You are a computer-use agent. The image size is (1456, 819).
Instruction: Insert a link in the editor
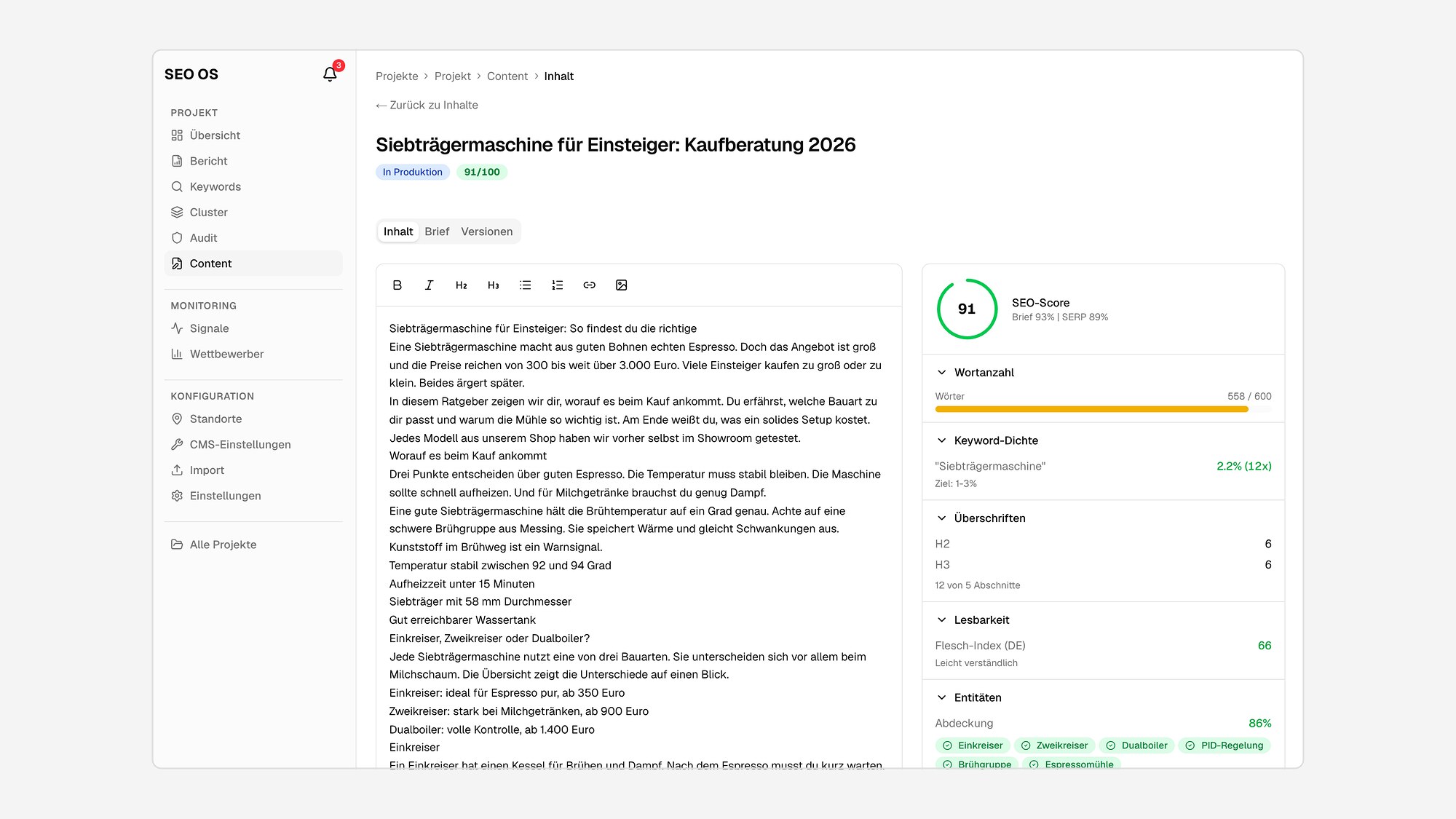(589, 285)
